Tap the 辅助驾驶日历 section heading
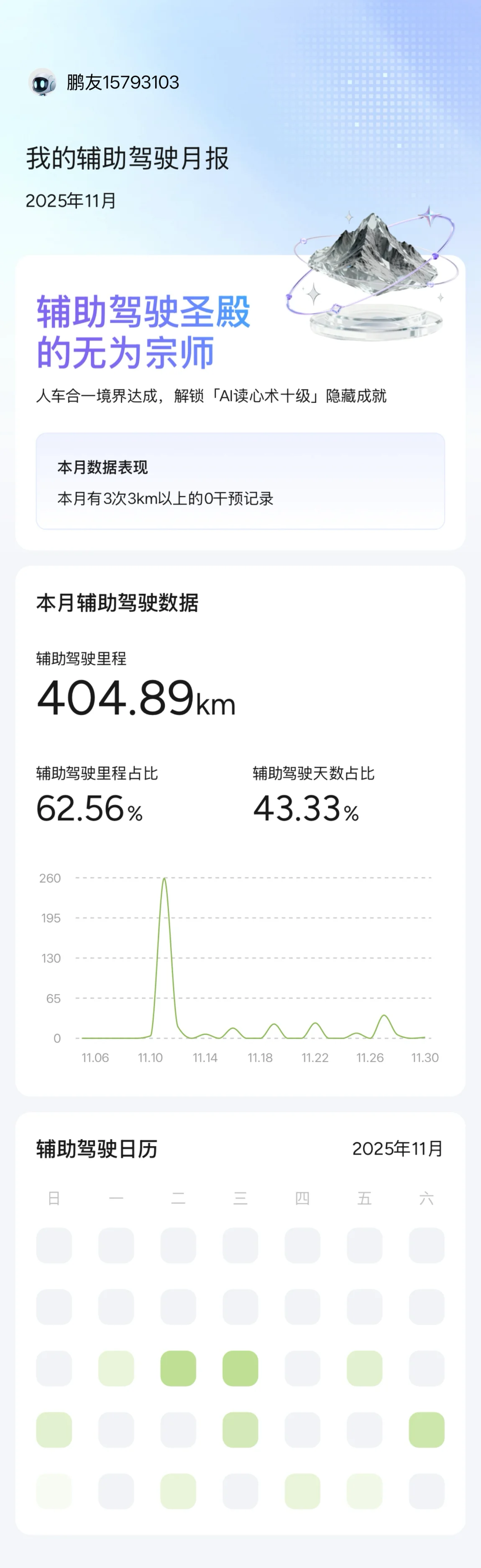 click(x=97, y=1149)
